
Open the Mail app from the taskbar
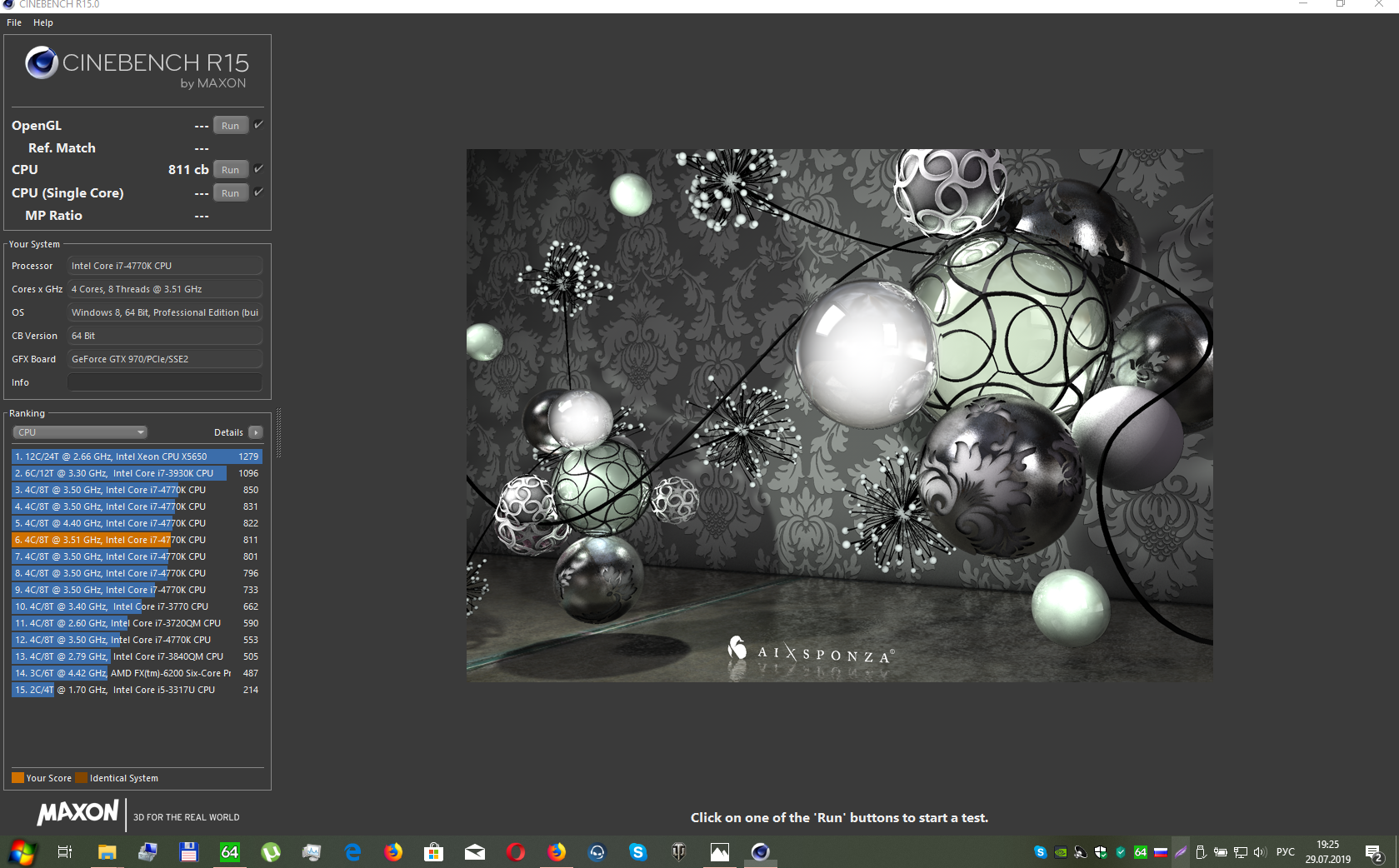click(475, 852)
